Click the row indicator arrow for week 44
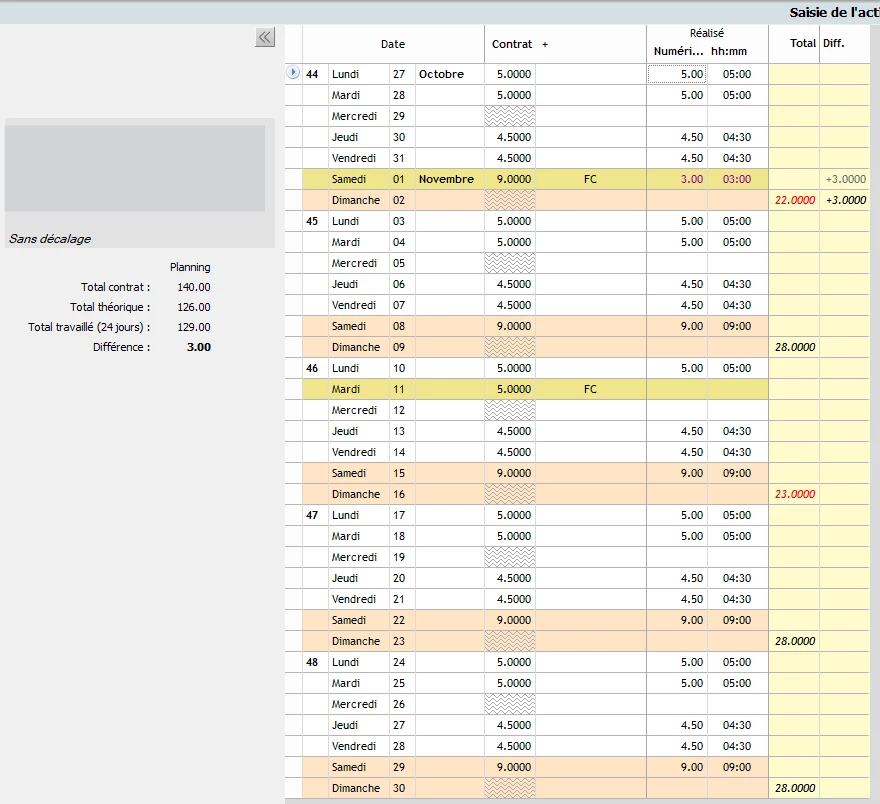880x804 pixels. (293, 73)
